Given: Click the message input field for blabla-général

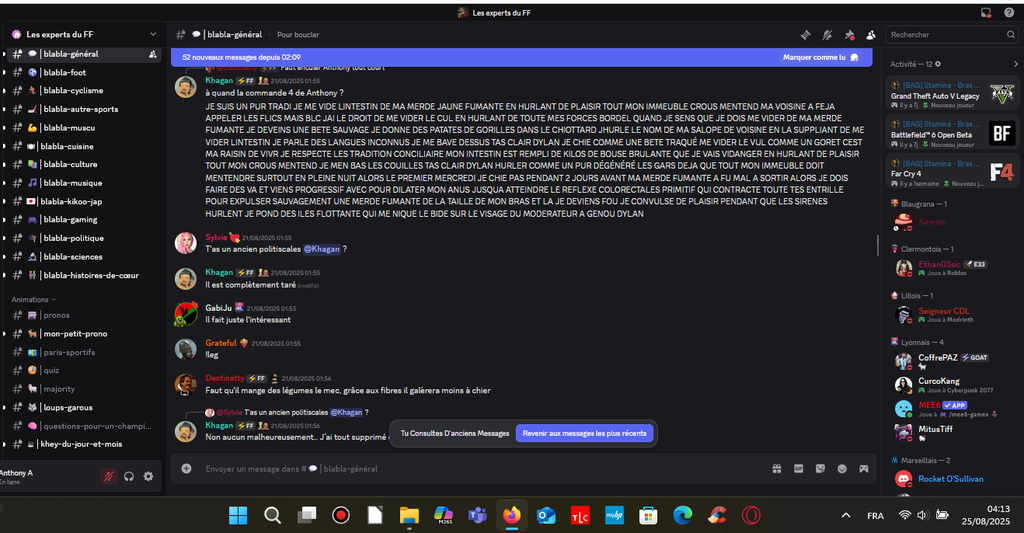Looking at the screenshot, I should point(483,468).
